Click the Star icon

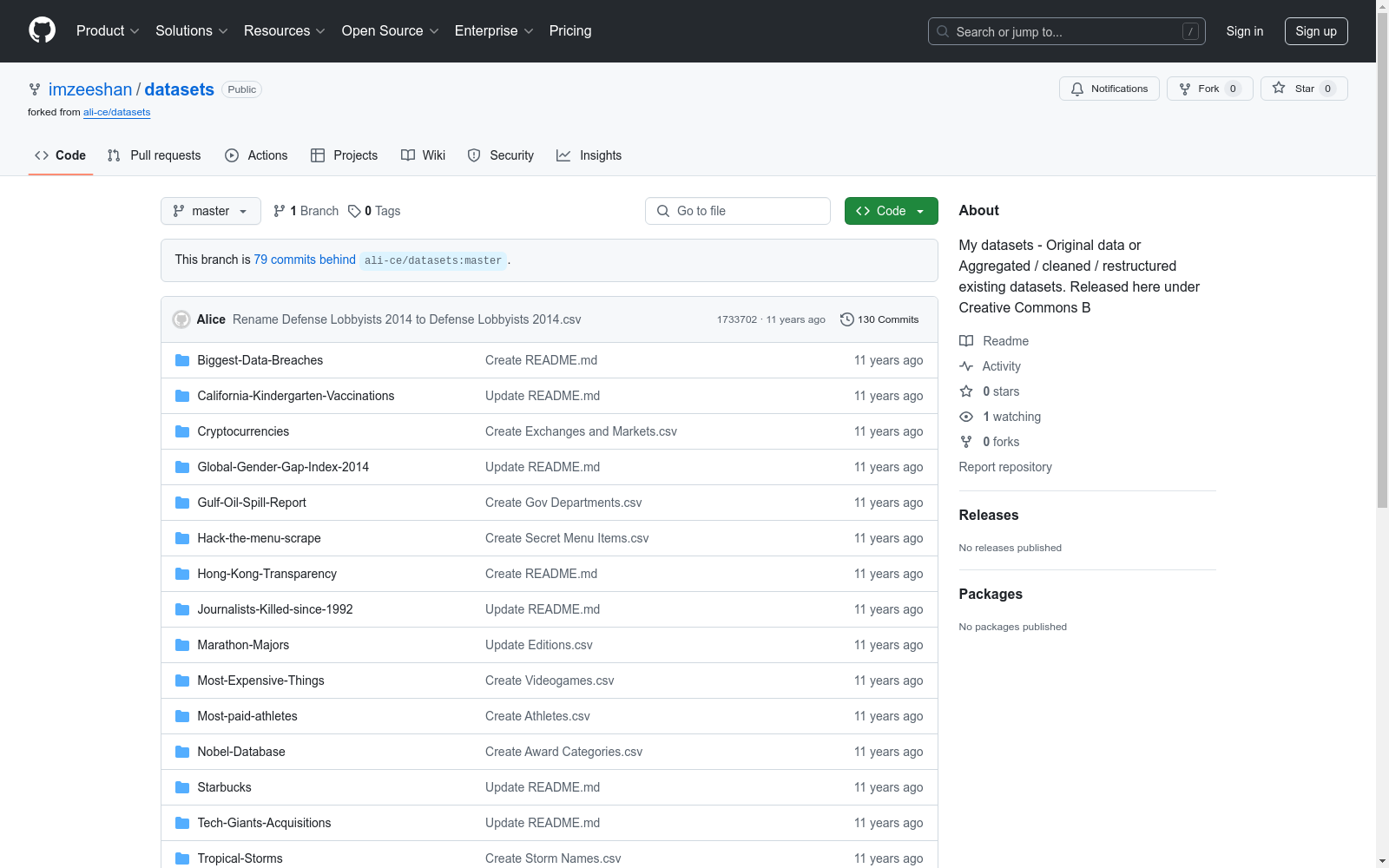click(x=1279, y=88)
